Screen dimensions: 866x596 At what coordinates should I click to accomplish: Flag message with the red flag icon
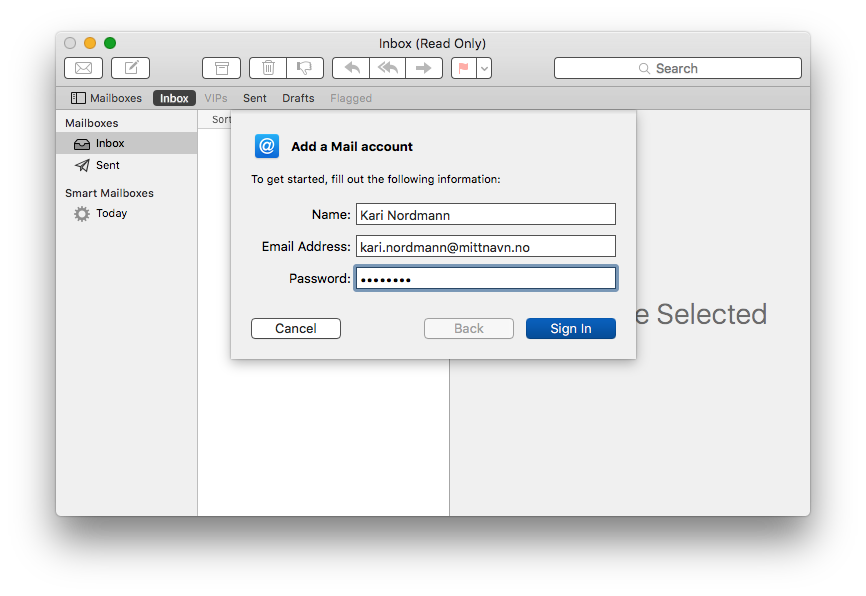pos(463,68)
